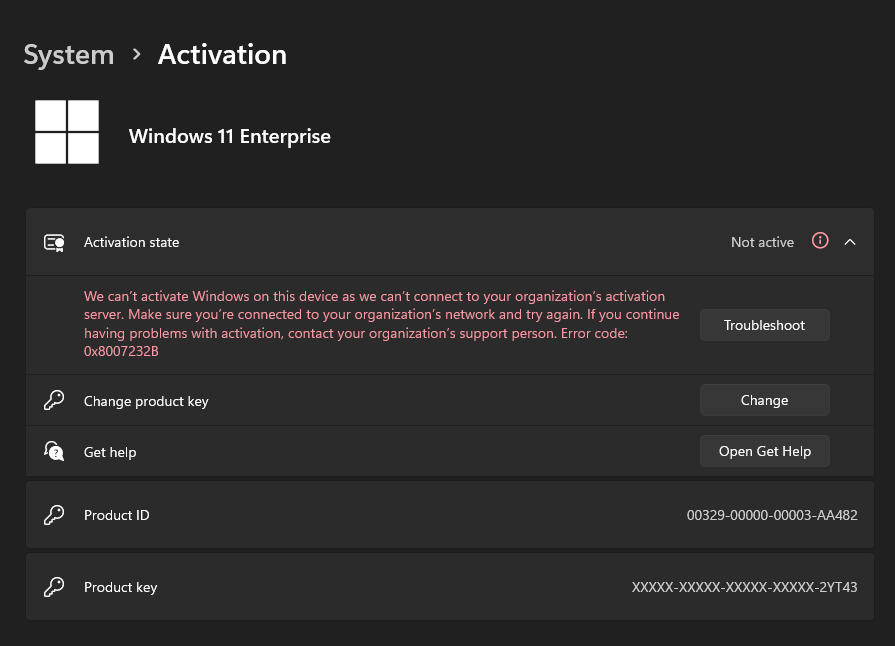The image size is (895, 646).
Task: Open Get Help via its button
Action: coord(764,451)
